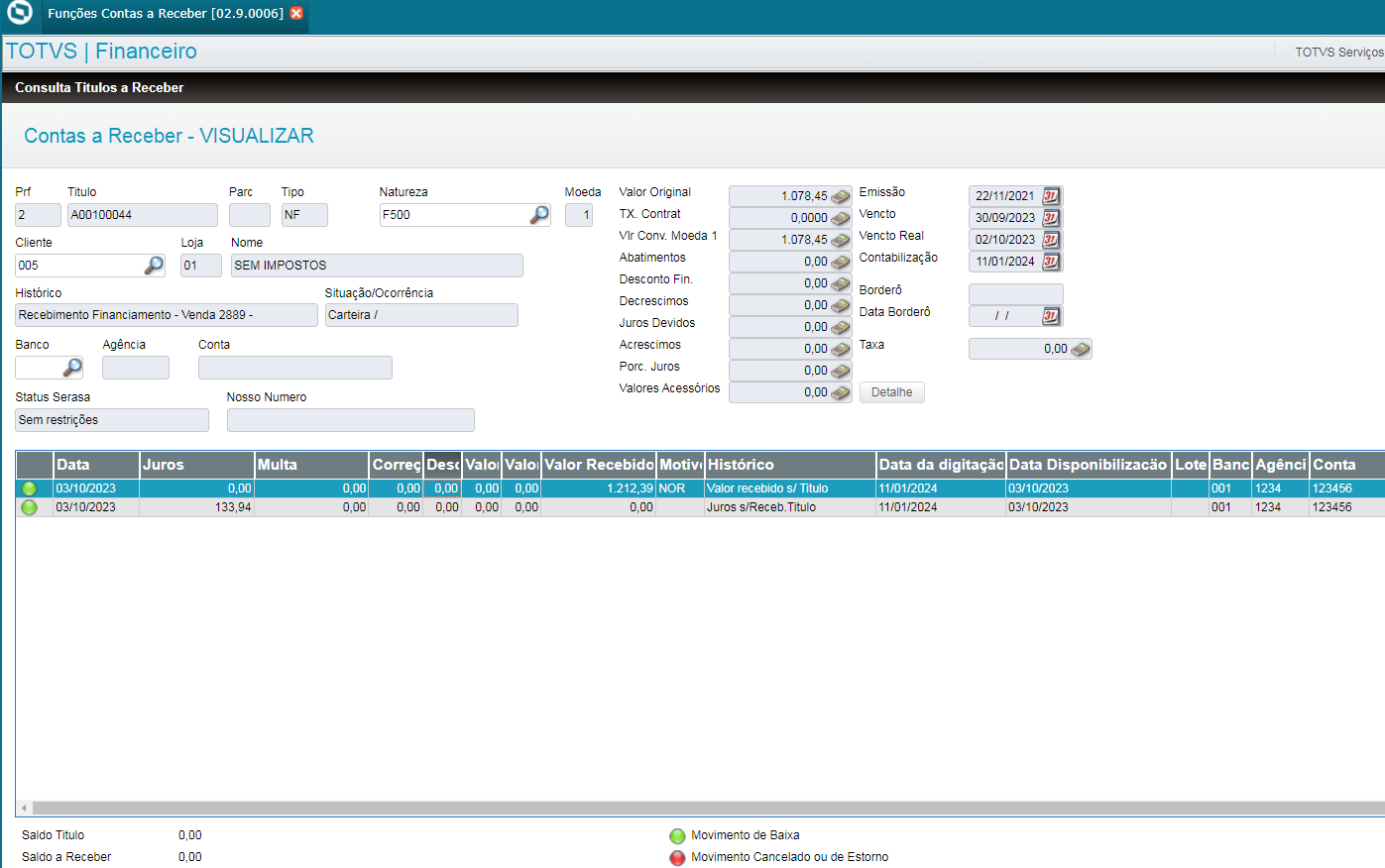The height and width of the screenshot is (868, 1385).
Task: Open the Acrescimos calculator icon
Action: 841,349
